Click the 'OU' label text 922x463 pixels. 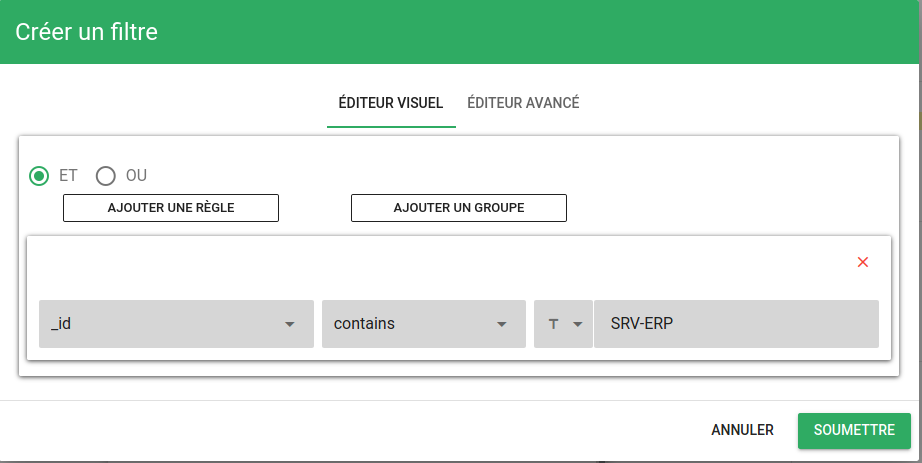click(136, 176)
